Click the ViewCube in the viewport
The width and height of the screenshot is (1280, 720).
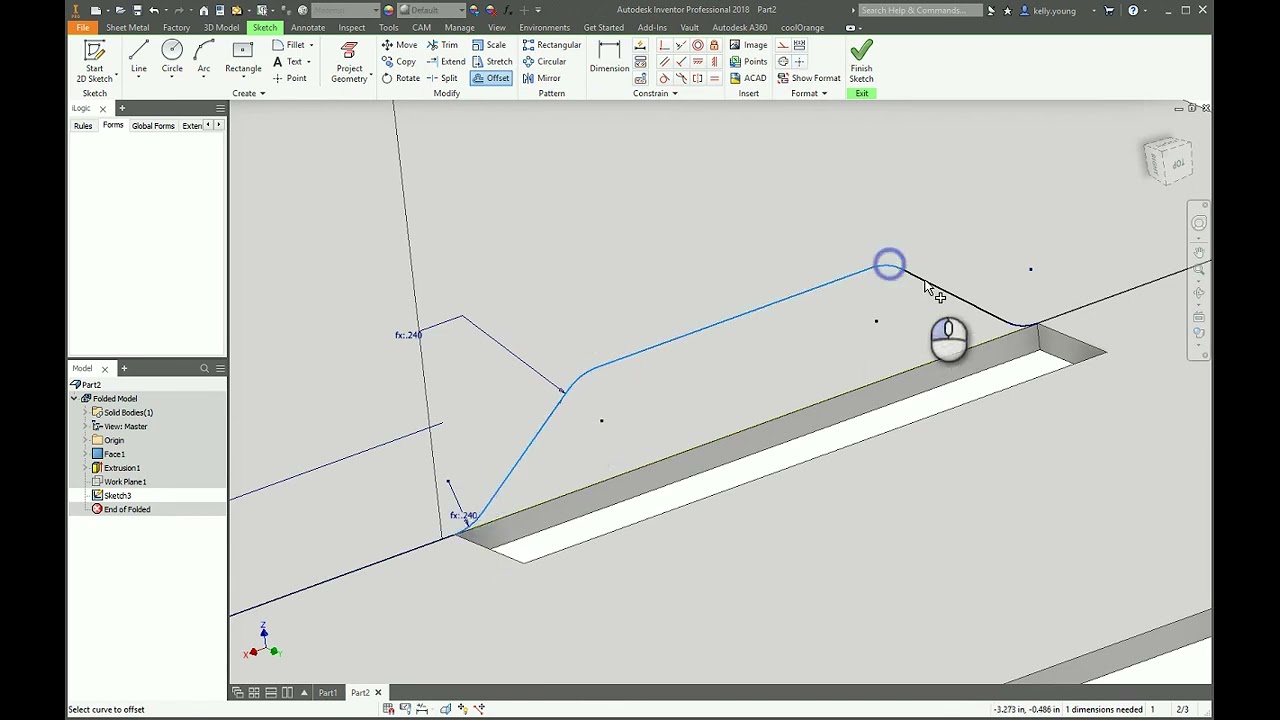pyautogui.click(x=1168, y=161)
